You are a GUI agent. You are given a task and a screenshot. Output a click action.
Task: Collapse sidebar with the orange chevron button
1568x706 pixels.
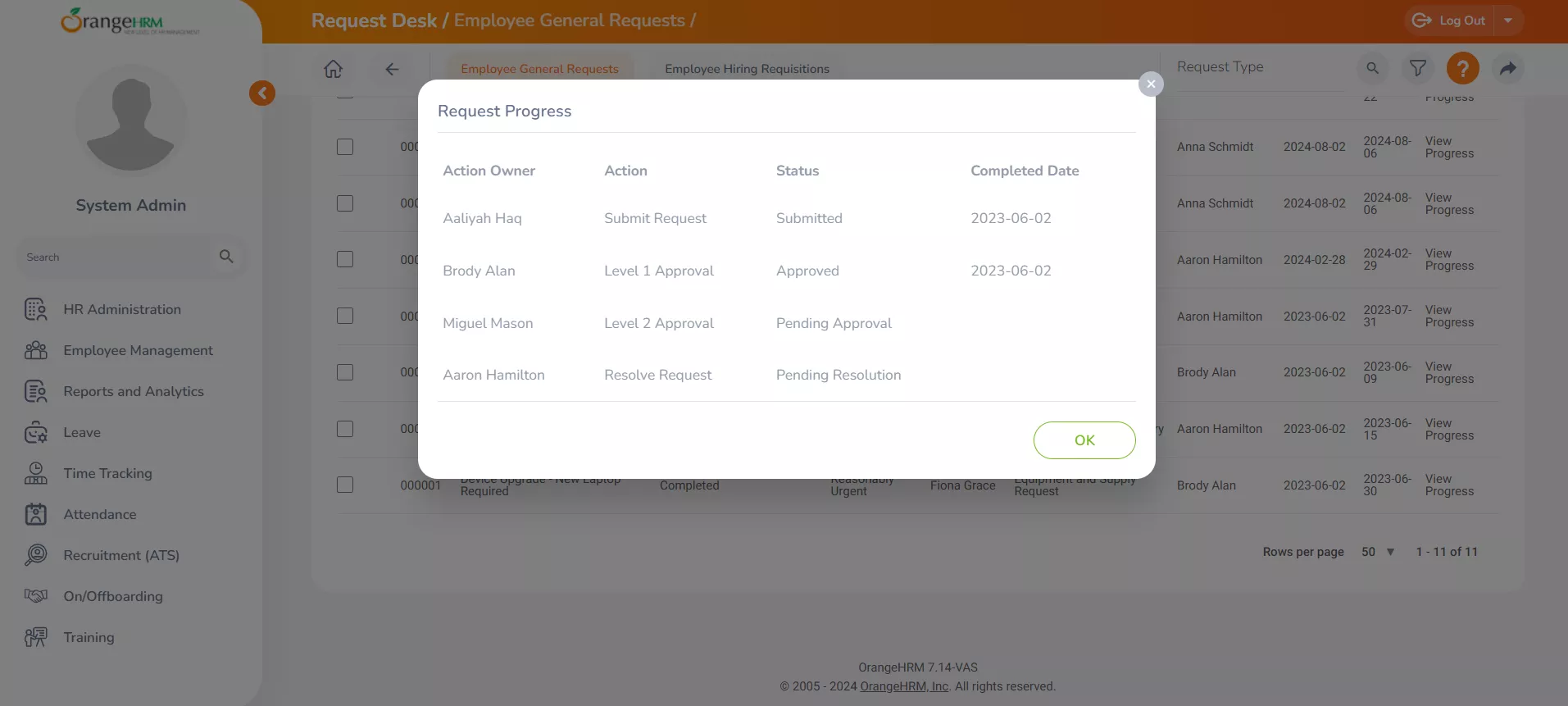262,93
